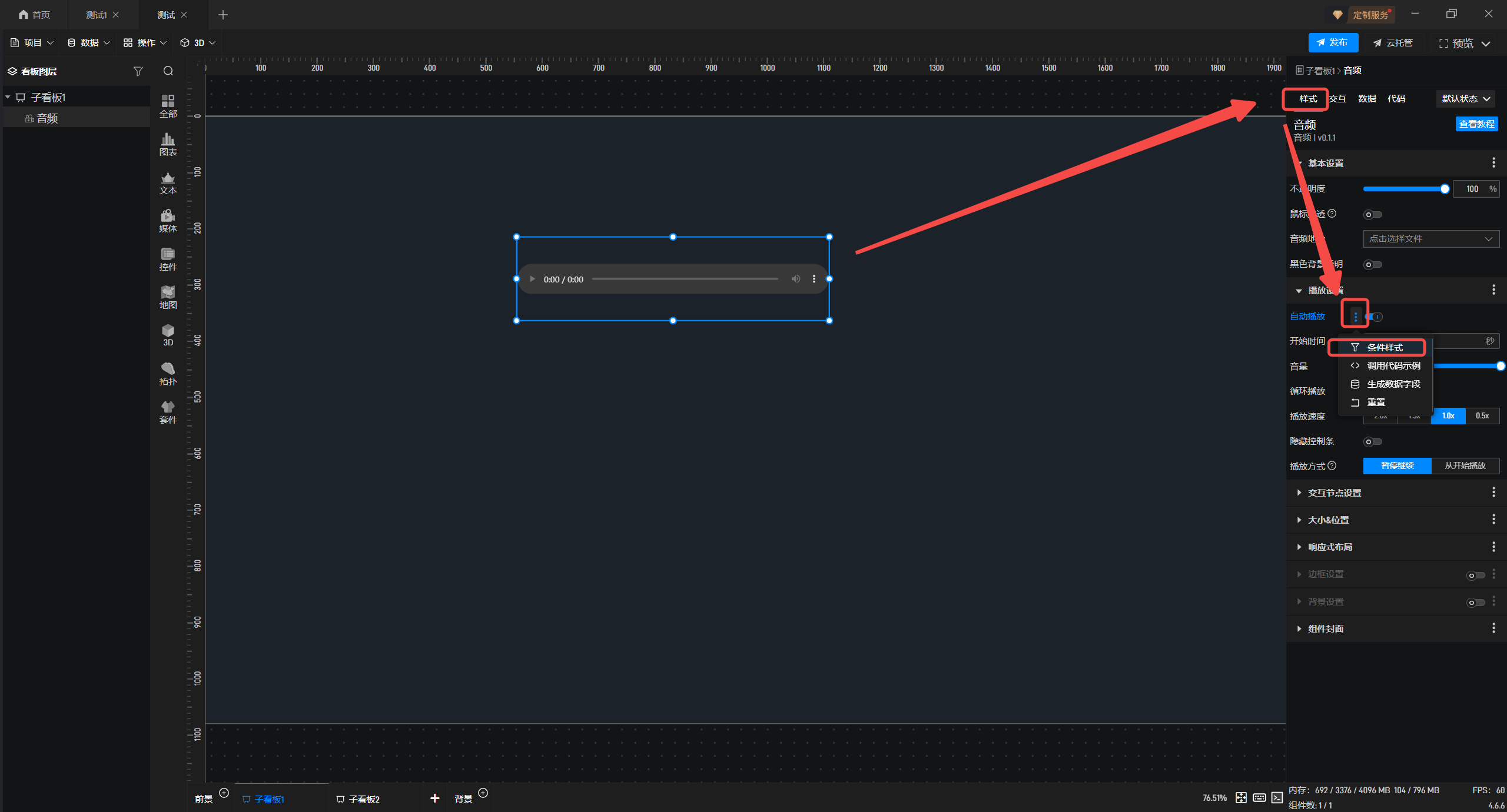Click the 拓扑 topology sidebar icon
Screen dimensions: 1507x812
click(168, 373)
